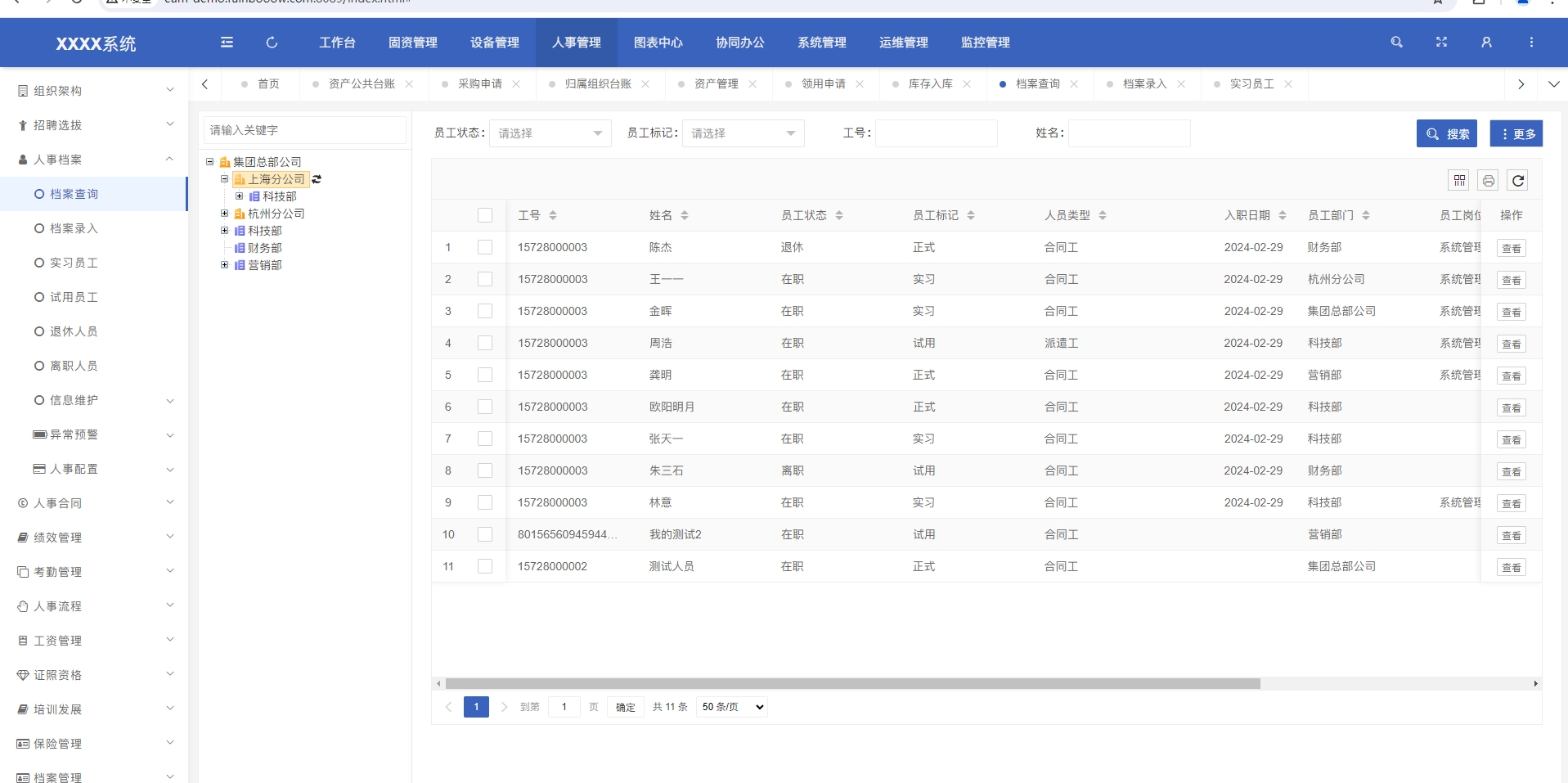The width and height of the screenshot is (1568, 783).
Task: Click the table refresh icon
Action: point(1518,181)
